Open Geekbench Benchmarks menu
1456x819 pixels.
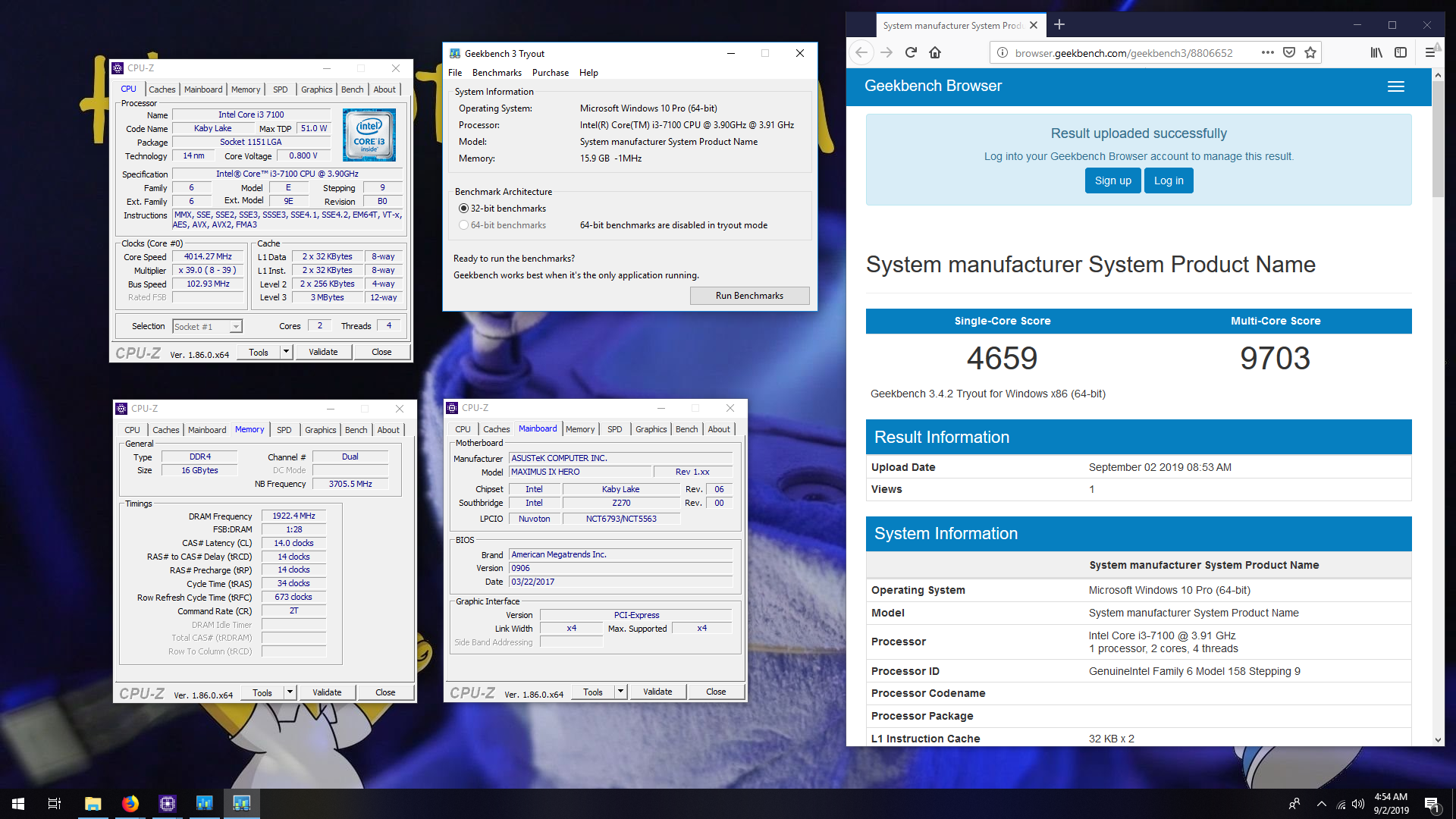[x=497, y=73]
